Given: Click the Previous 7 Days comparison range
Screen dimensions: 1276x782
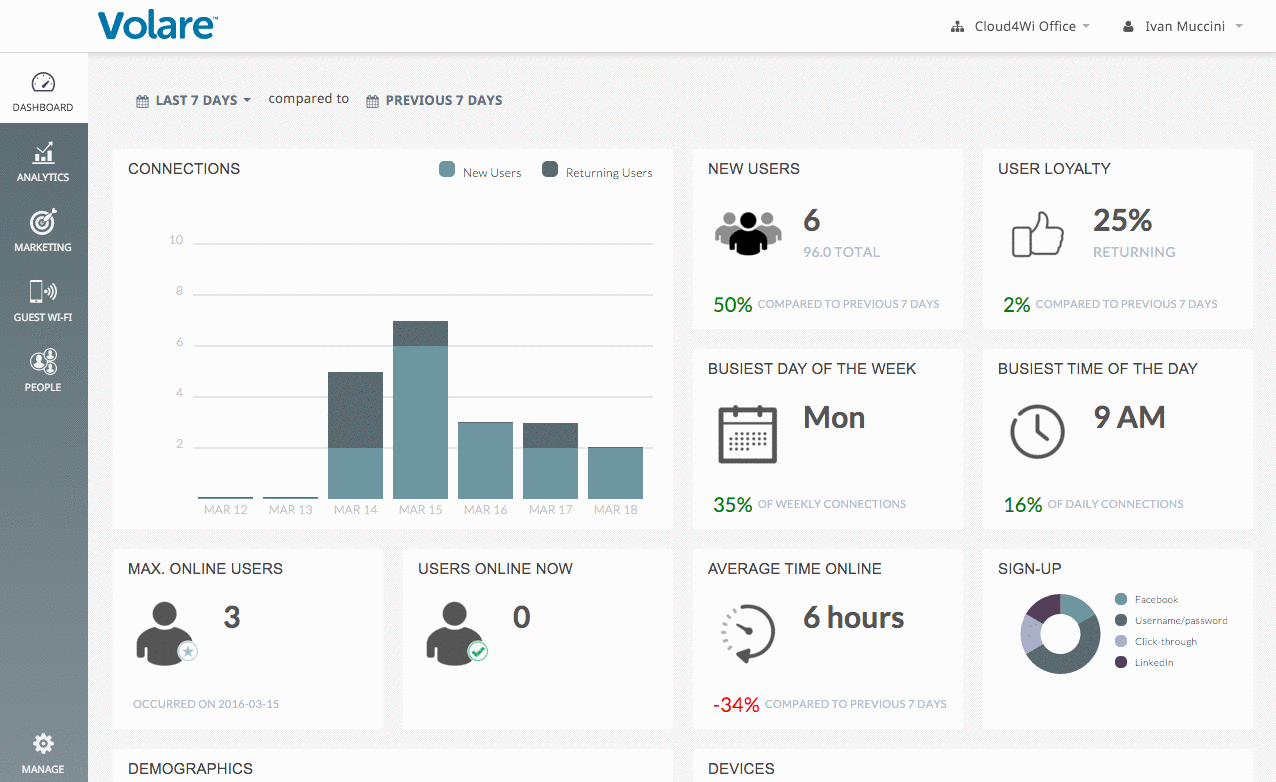Looking at the screenshot, I should (x=434, y=100).
